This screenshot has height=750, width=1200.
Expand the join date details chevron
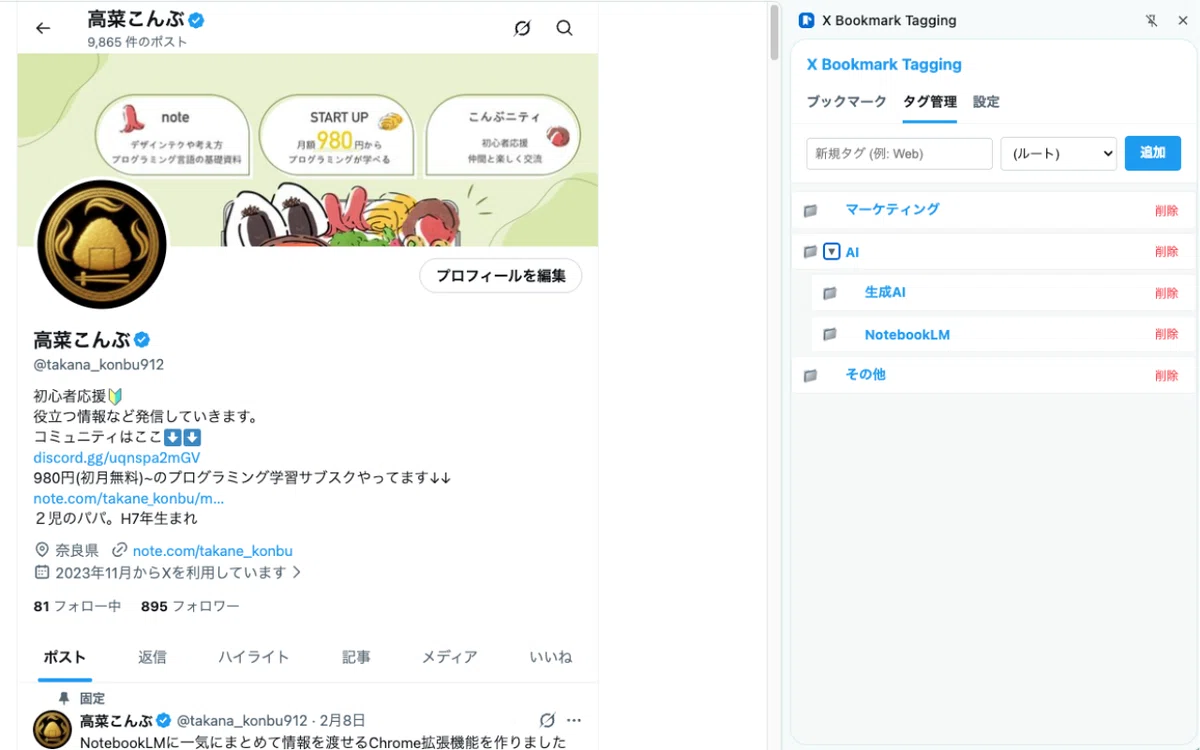(x=296, y=572)
